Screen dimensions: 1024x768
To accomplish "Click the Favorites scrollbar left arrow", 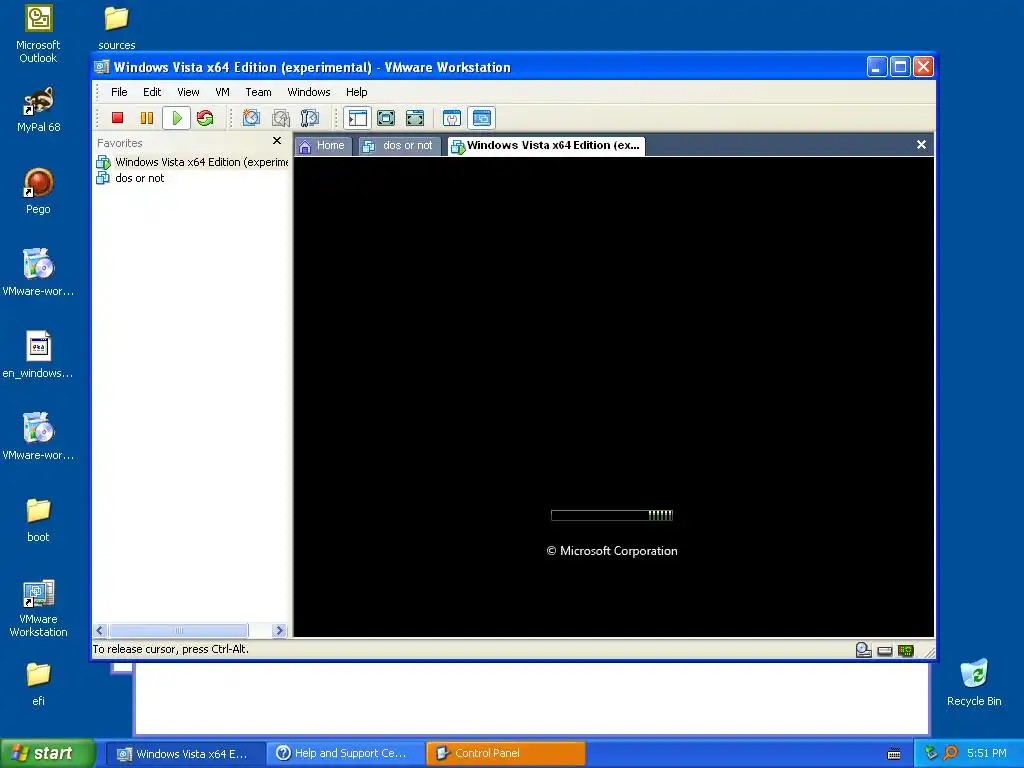I will click(100, 630).
